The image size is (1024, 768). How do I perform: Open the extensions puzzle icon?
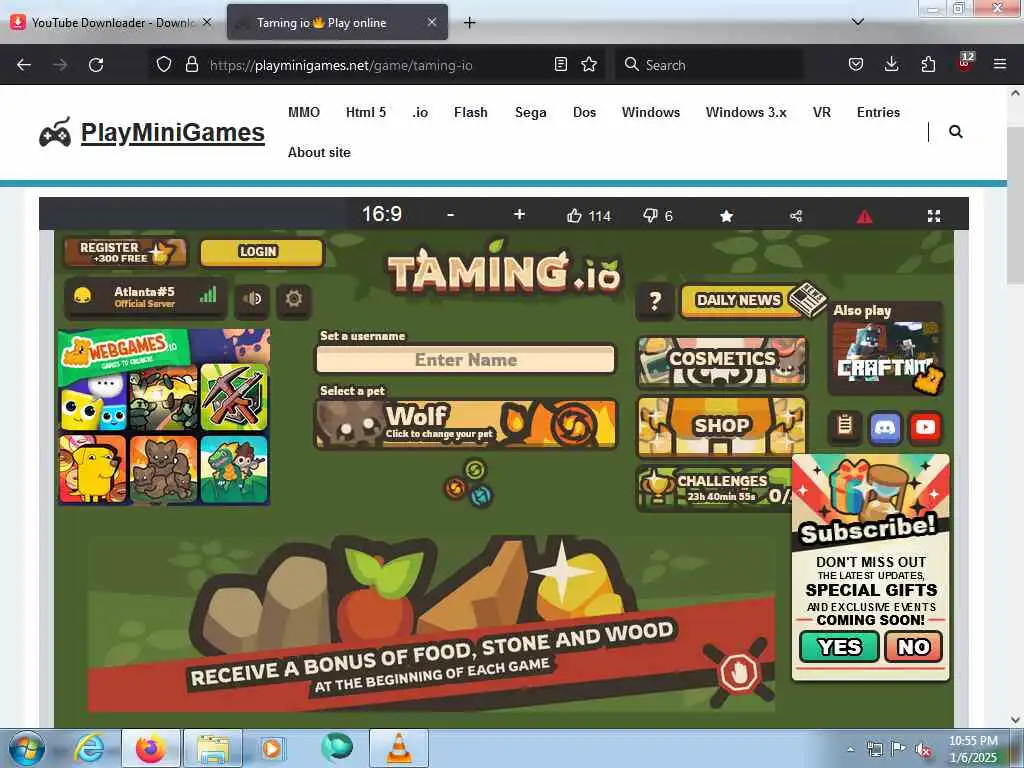pos(928,64)
